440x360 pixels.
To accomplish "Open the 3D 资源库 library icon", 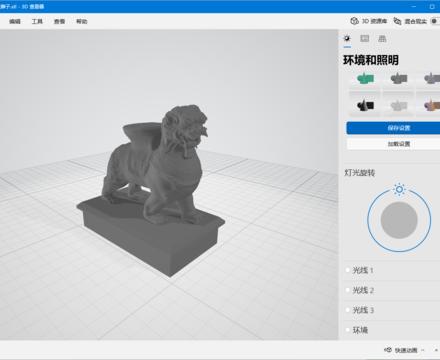I will (354, 21).
